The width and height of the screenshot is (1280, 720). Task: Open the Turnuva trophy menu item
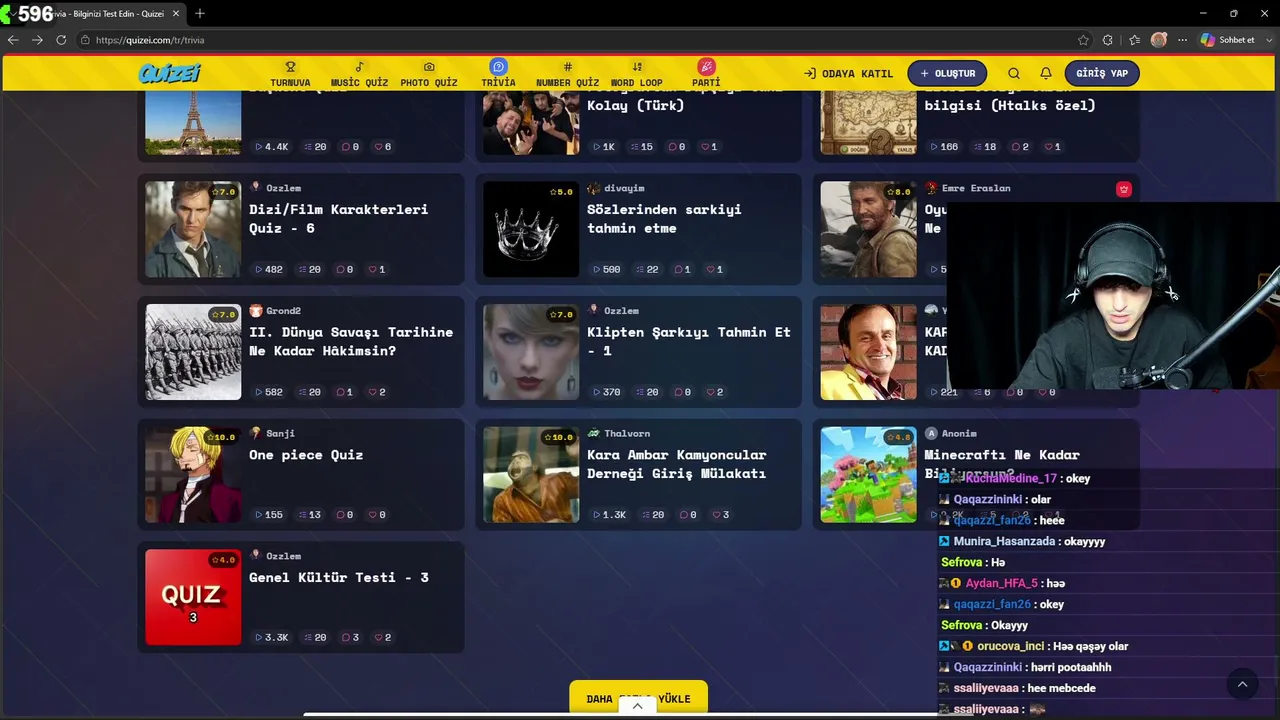tap(290, 74)
